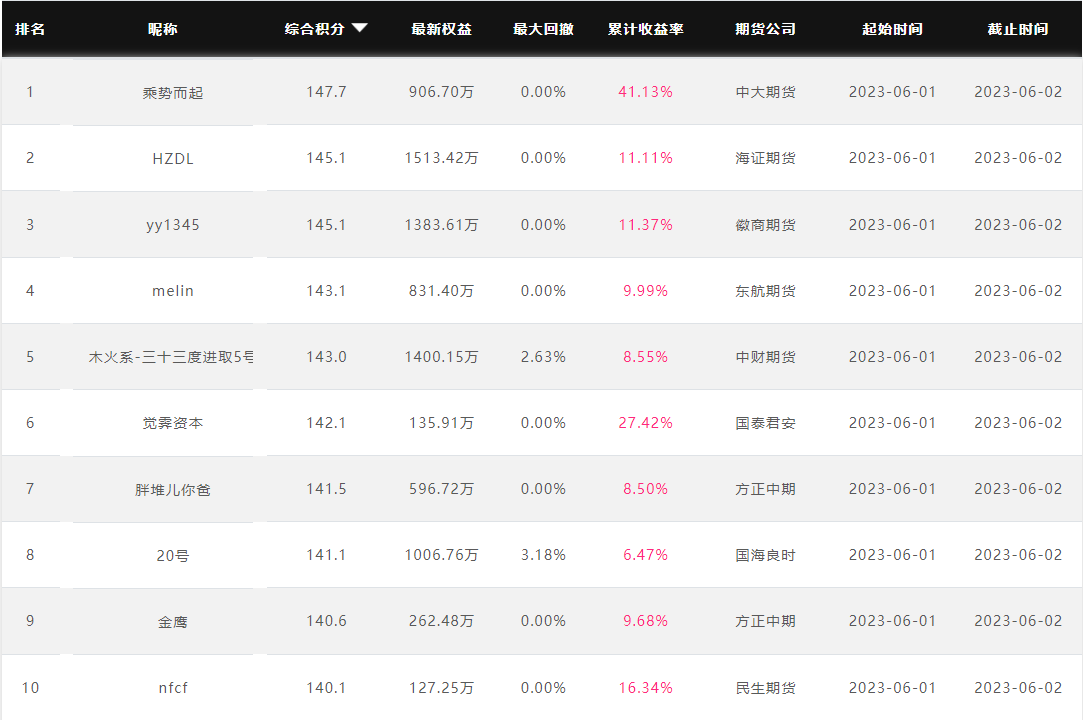Select return rate 41.13%
1083x720 pixels.
click(x=645, y=92)
